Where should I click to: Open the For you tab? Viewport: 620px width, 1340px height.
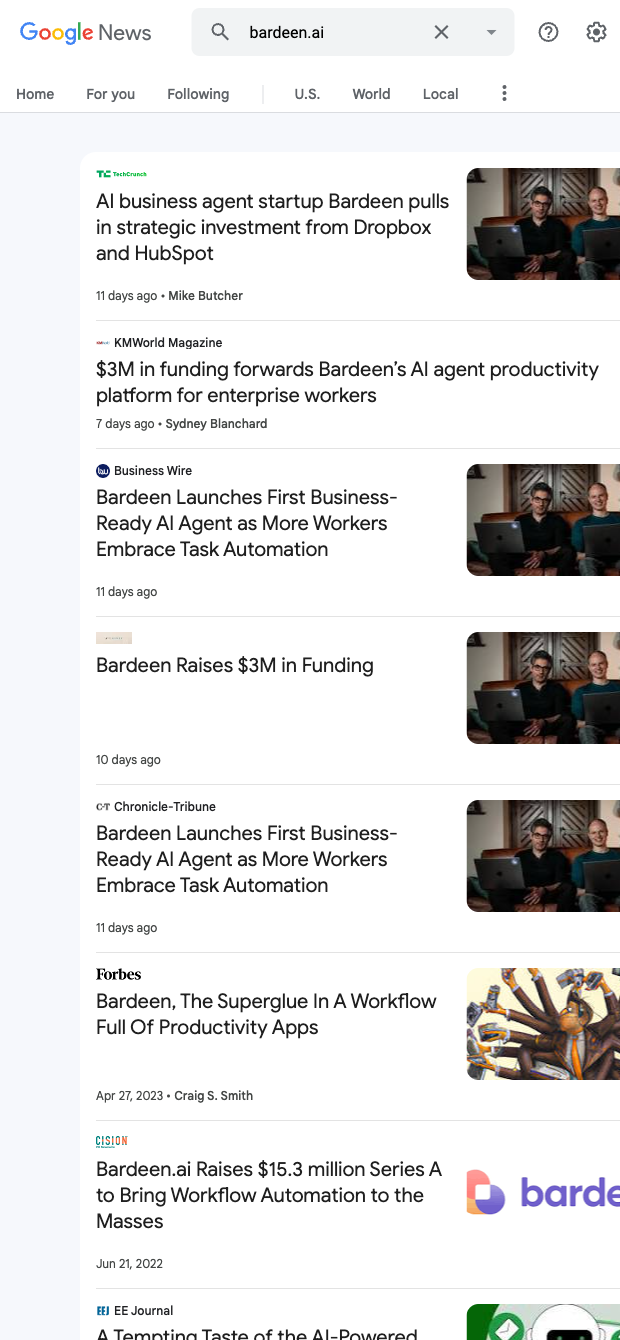coord(110,94)
